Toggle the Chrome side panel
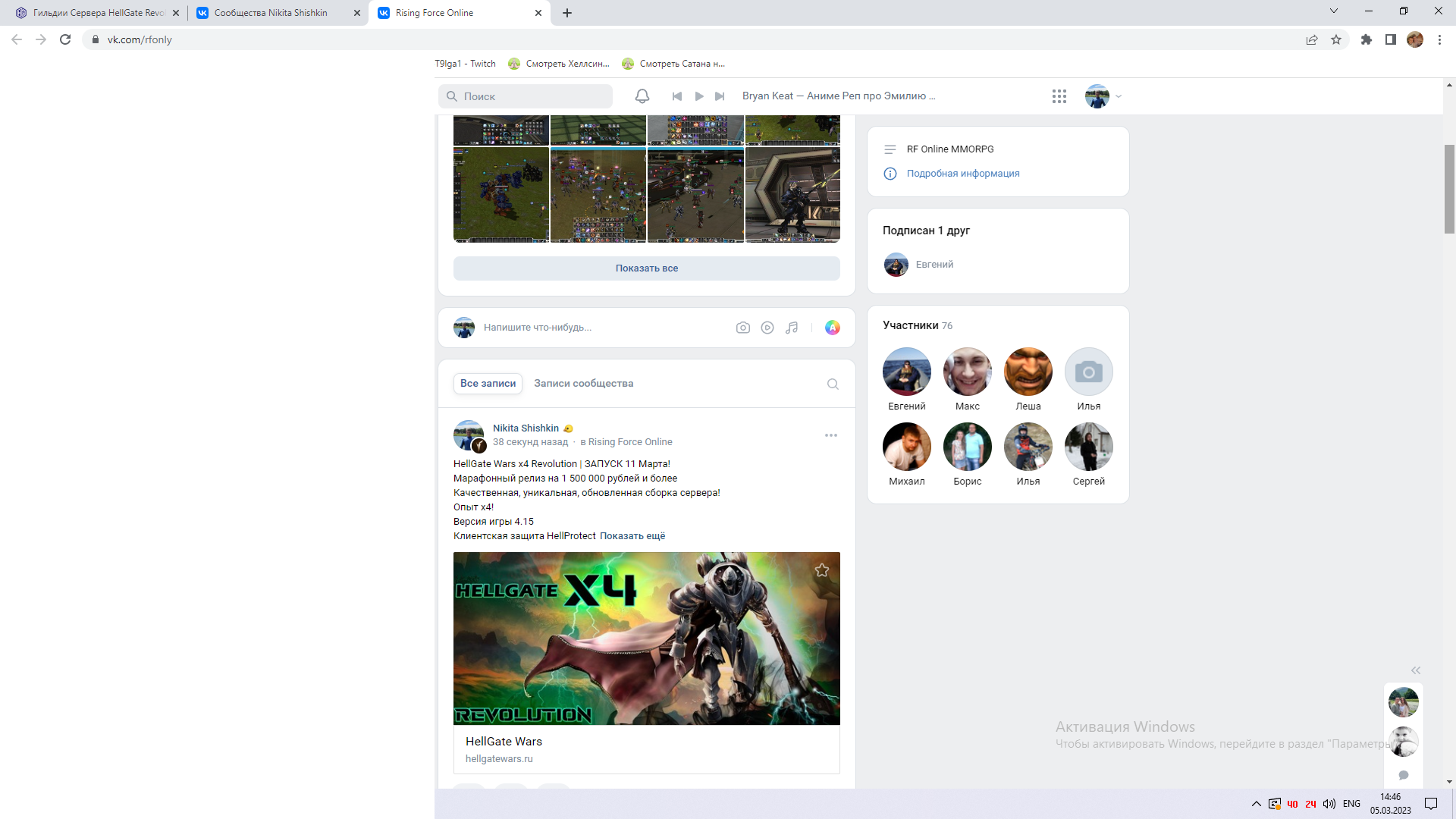Viewport: 1456px width, 819px height. tap(1391, 39)
